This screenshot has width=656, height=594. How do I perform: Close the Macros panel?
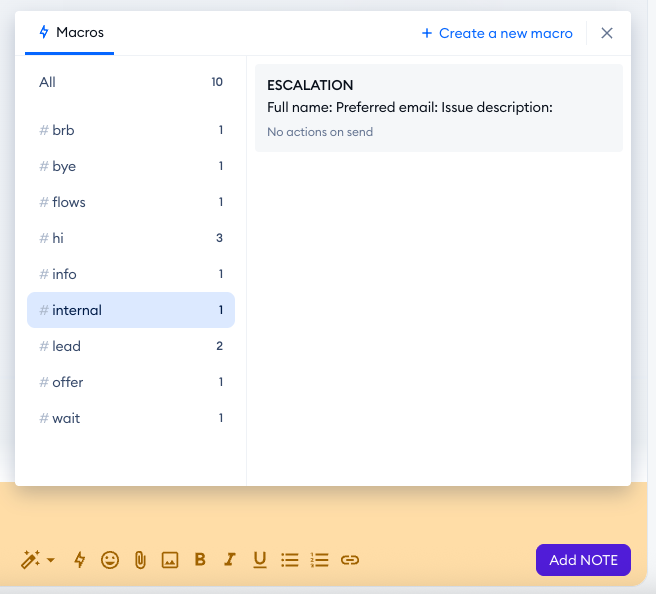pyautogui.click(x=607, y=33)
